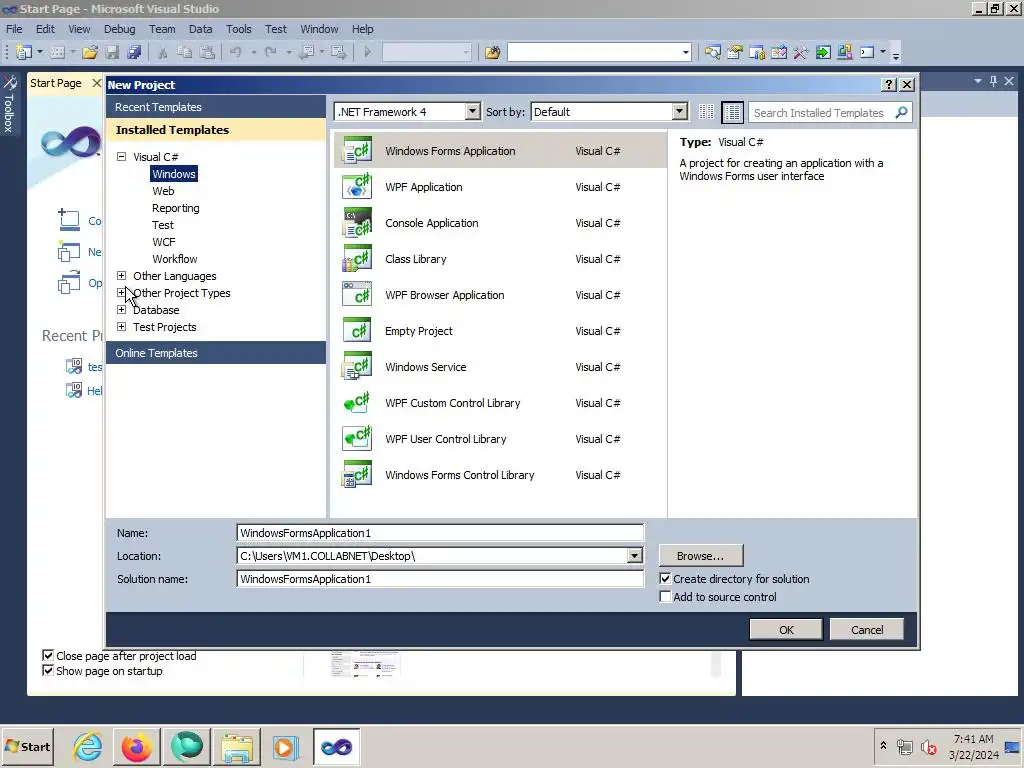Viewport: 1024px width, 768px height.
Task: Open Internet Explorer from the taskbar
Action: pyautogui.click(x=88, y=746)
